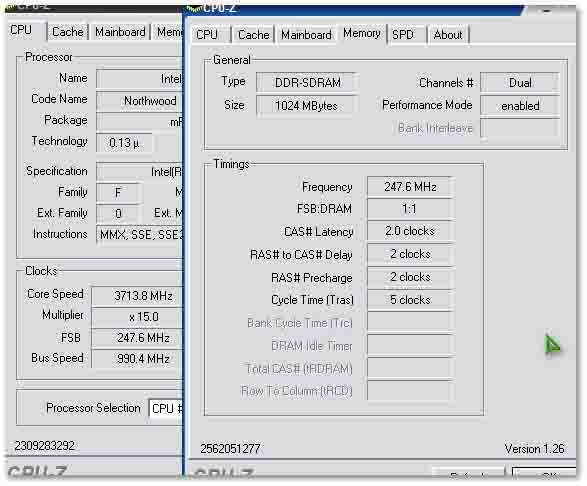Click the memory Frequency field showing 247.6 MHz
This screenshot has width=587, height=486.
[410, 186]
